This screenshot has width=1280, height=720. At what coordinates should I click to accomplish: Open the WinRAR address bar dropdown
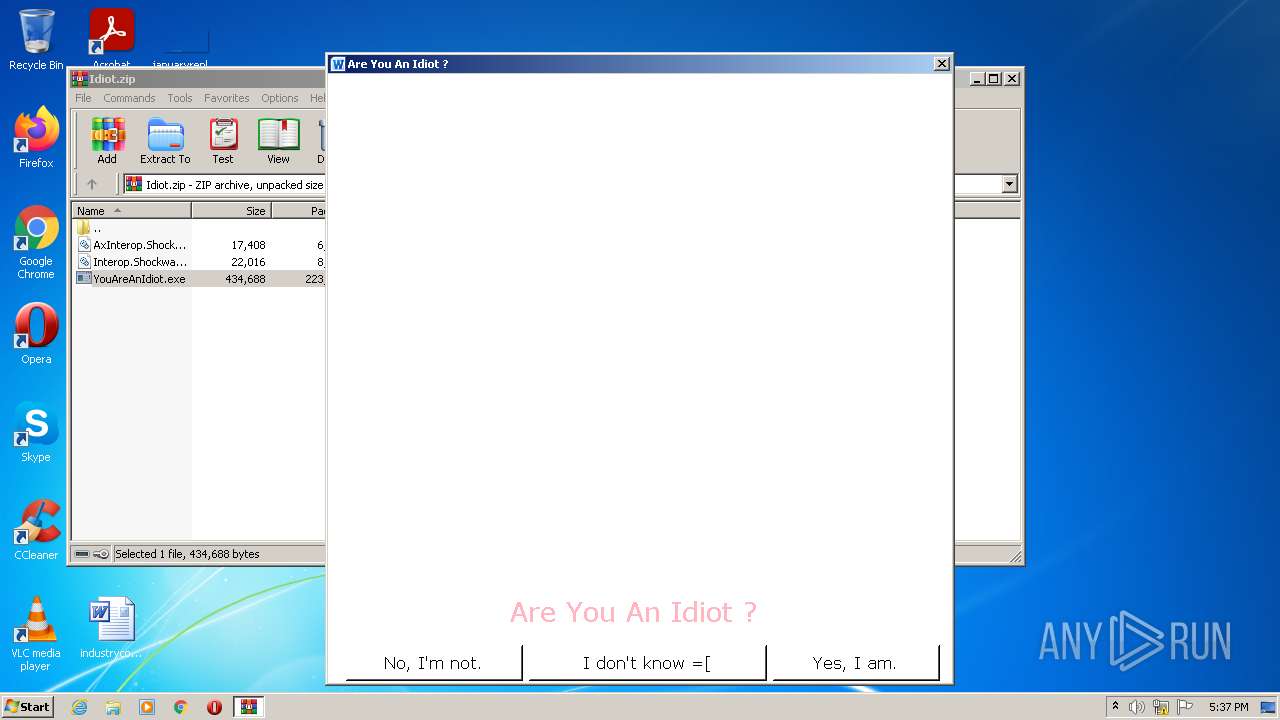coord(1009,184)
